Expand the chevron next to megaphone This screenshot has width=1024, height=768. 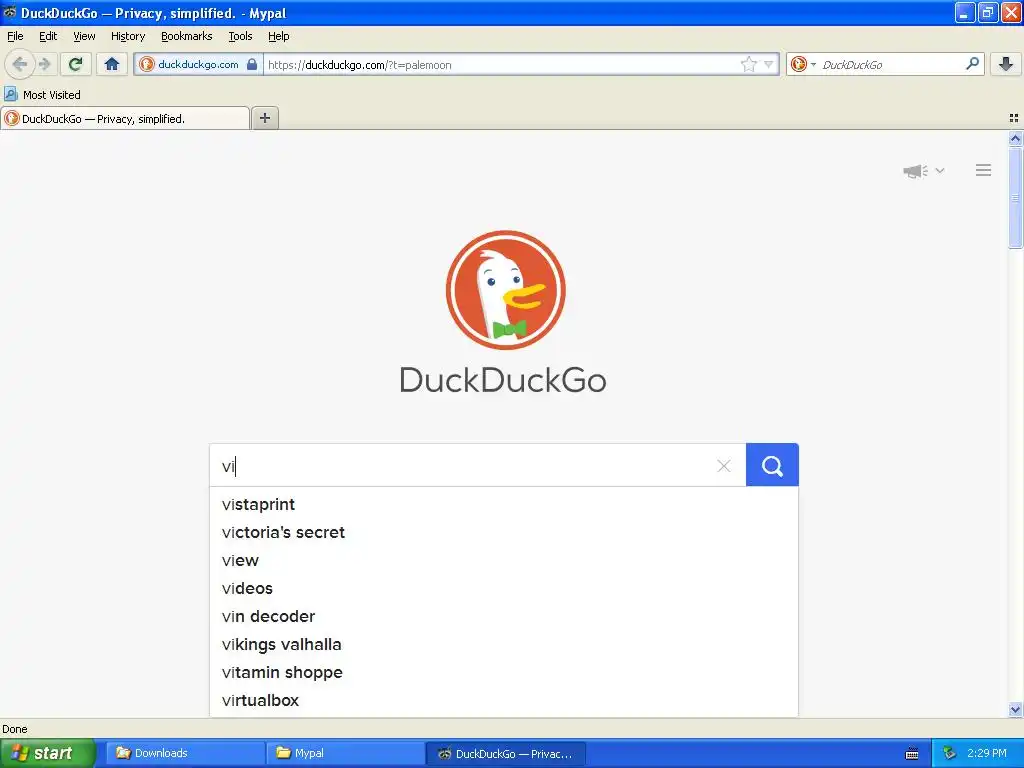(940, 171)
